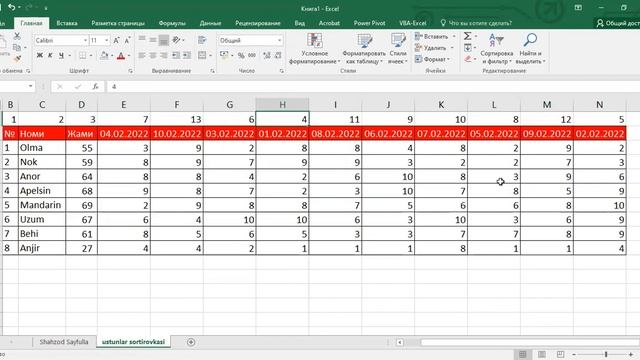Expand Условное форматирование menu

coord(314,49)
